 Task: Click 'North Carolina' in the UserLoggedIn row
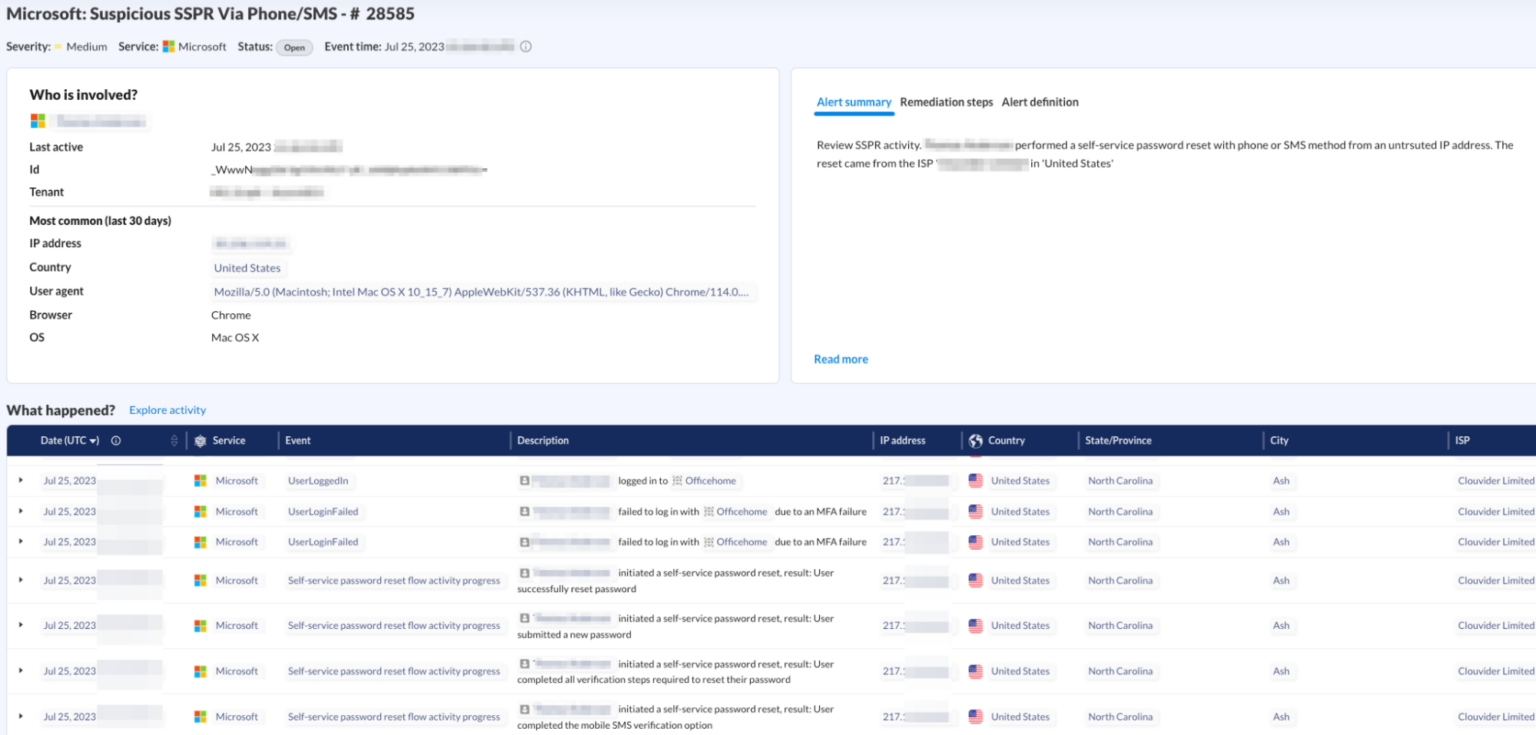[1120, 481]
